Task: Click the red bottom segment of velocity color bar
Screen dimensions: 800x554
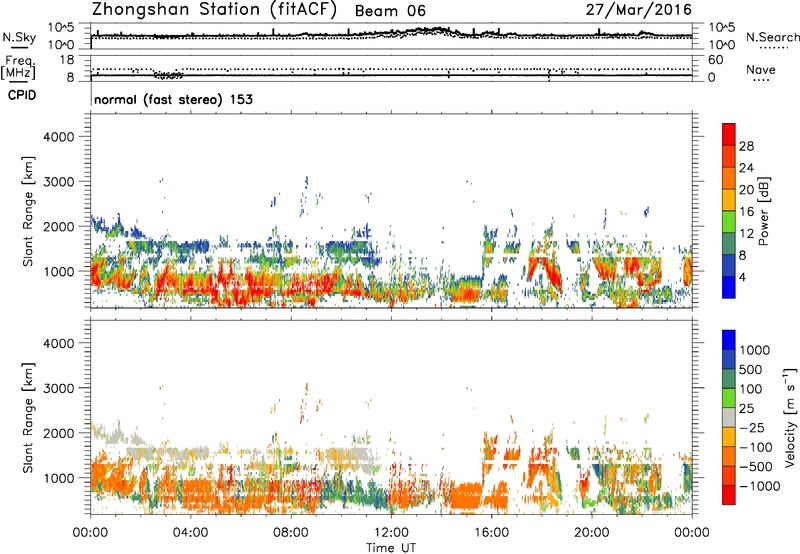Action: 729,495
